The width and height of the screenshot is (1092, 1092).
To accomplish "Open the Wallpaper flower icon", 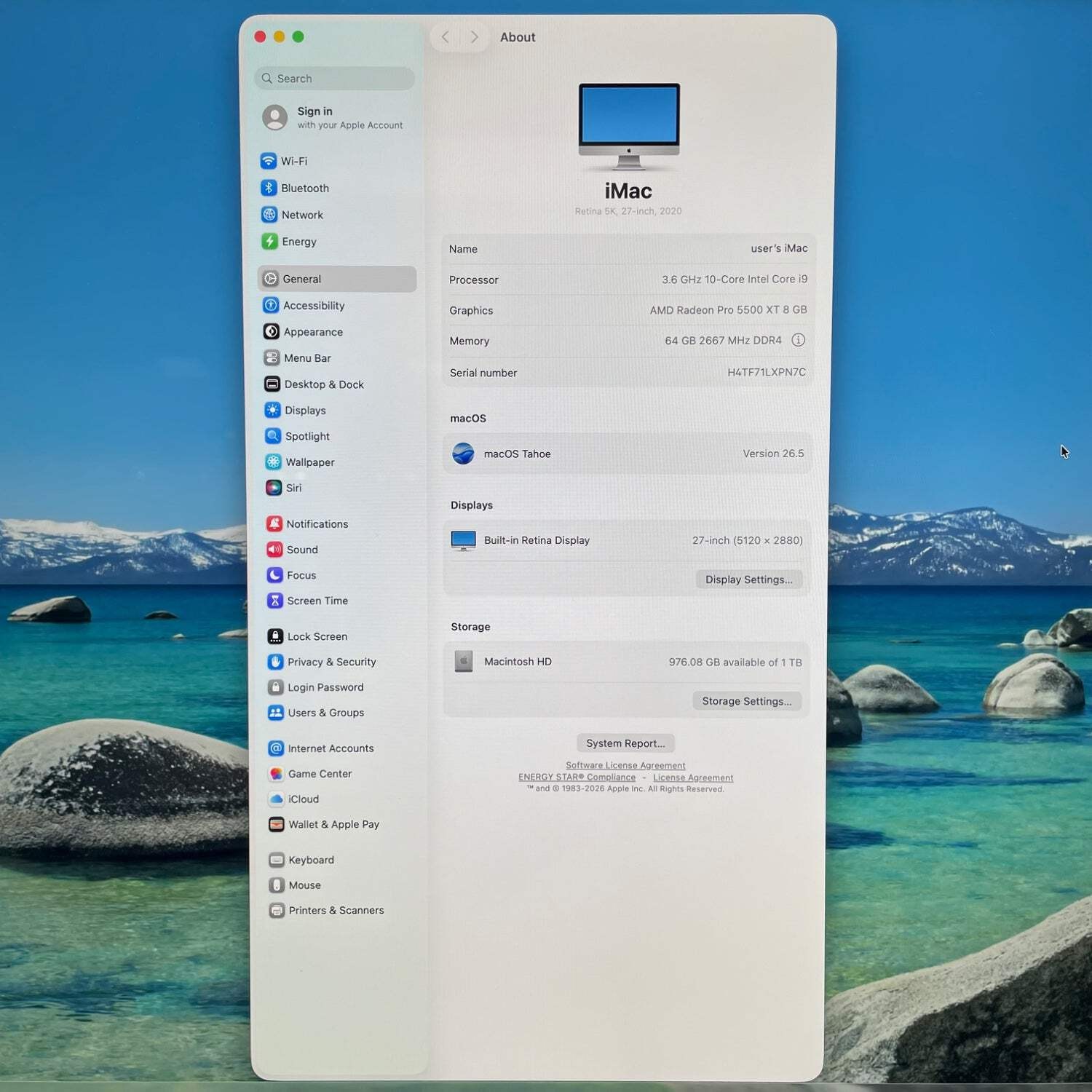I will (x=273, y=462).
